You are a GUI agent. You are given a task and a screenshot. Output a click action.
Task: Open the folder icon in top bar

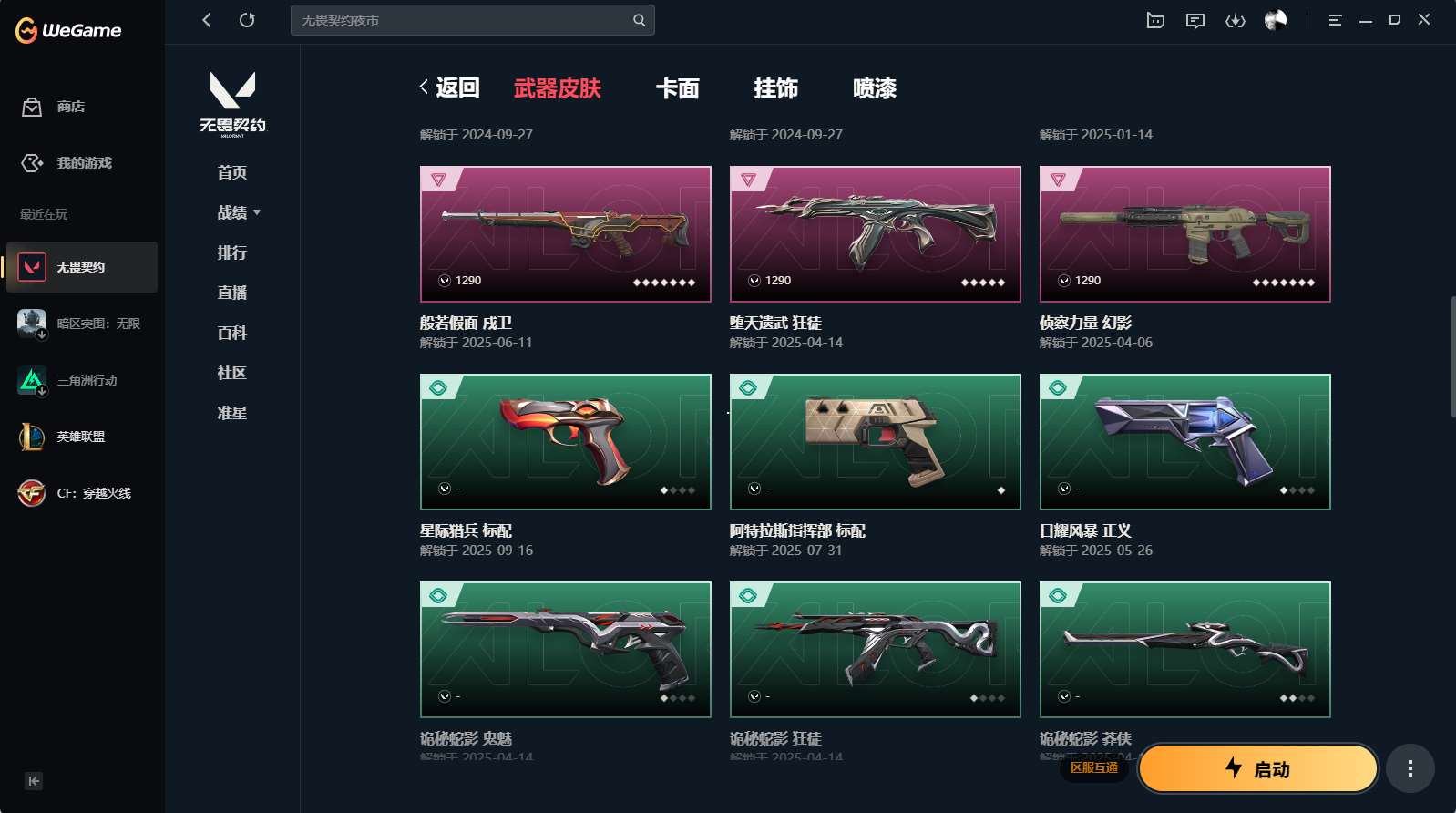point(1155,20)
